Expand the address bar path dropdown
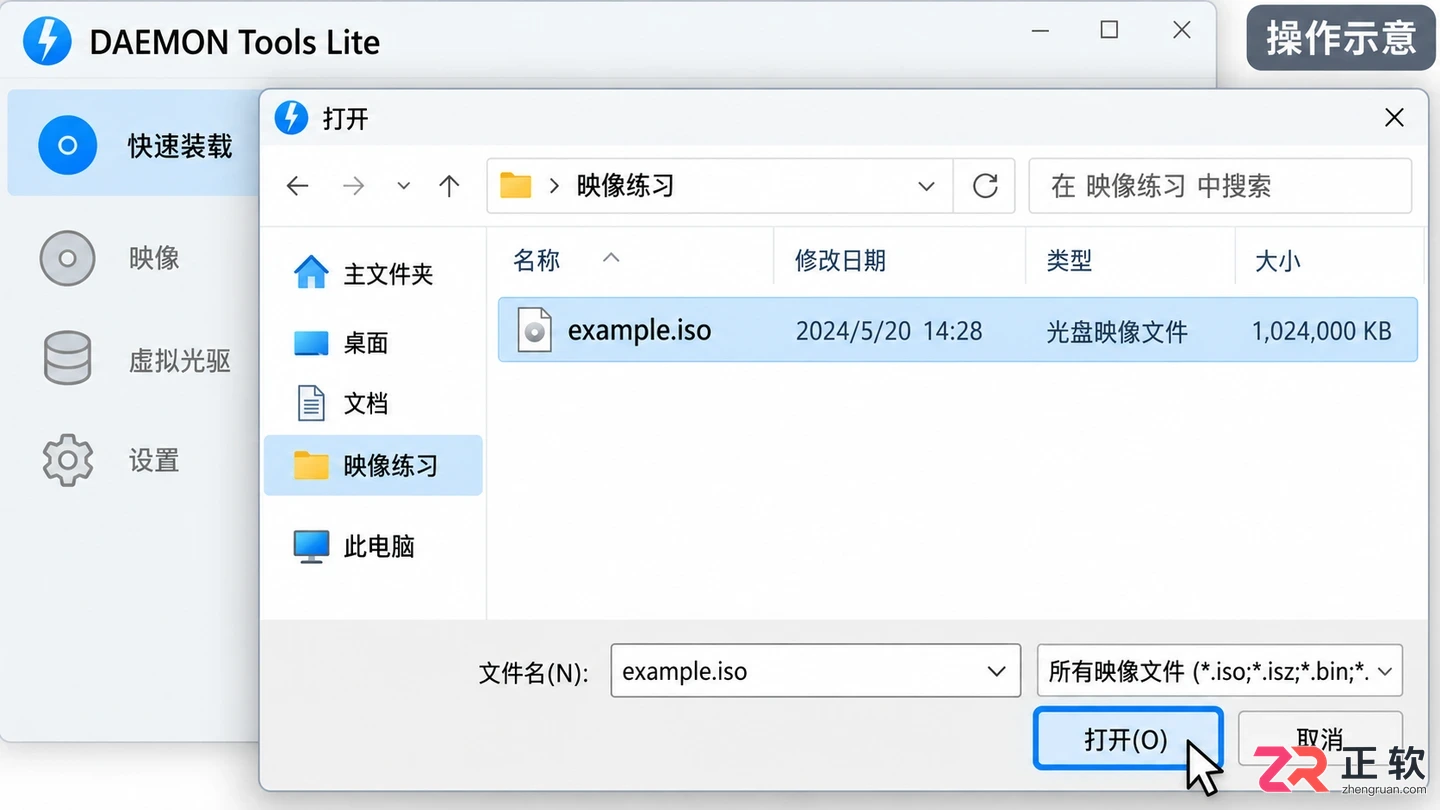This screenshot has width=1440, height=810. [926, 186]
